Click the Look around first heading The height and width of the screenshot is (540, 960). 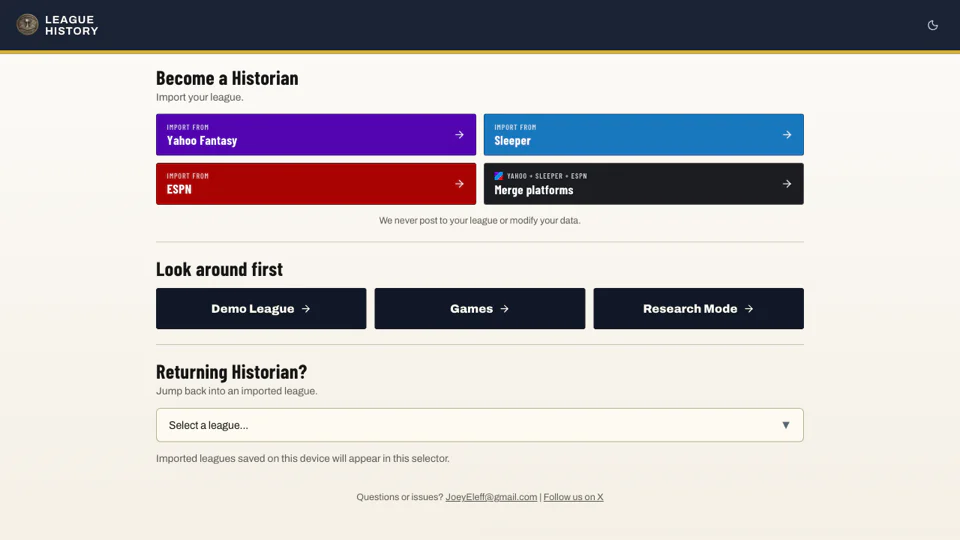[219, 269]
